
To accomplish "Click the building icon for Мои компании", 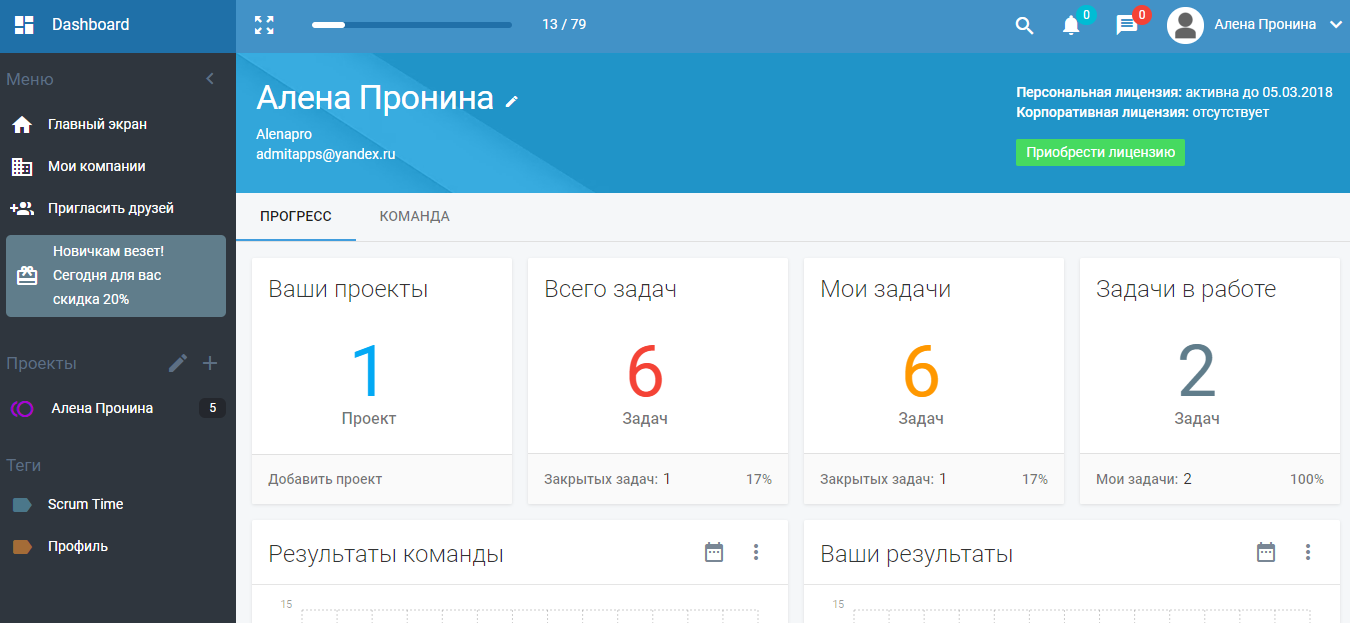I will (22, 167).
